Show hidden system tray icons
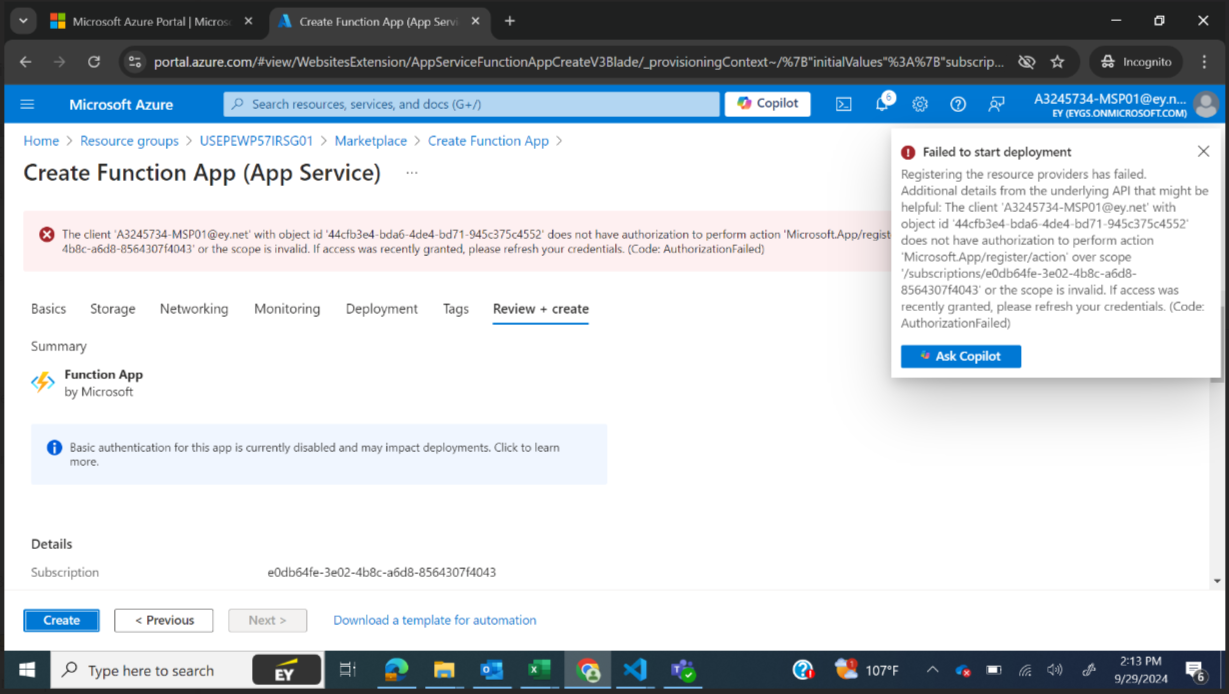 point(932,670)
